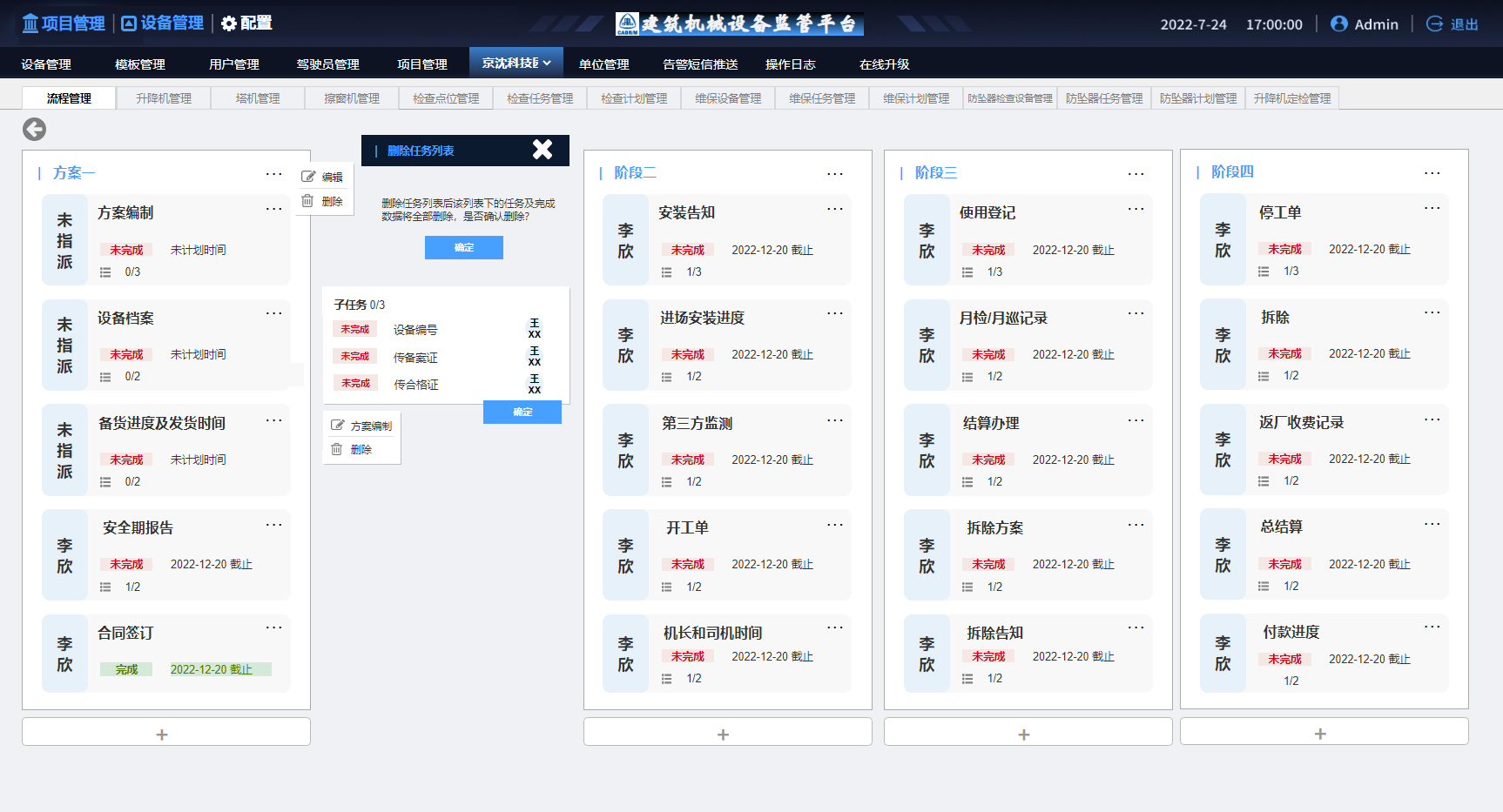The image size is (1503, 812).
Task: Switch to the 检查点位管理 tab
Action: pyautogui.click(x=446, y=98)
